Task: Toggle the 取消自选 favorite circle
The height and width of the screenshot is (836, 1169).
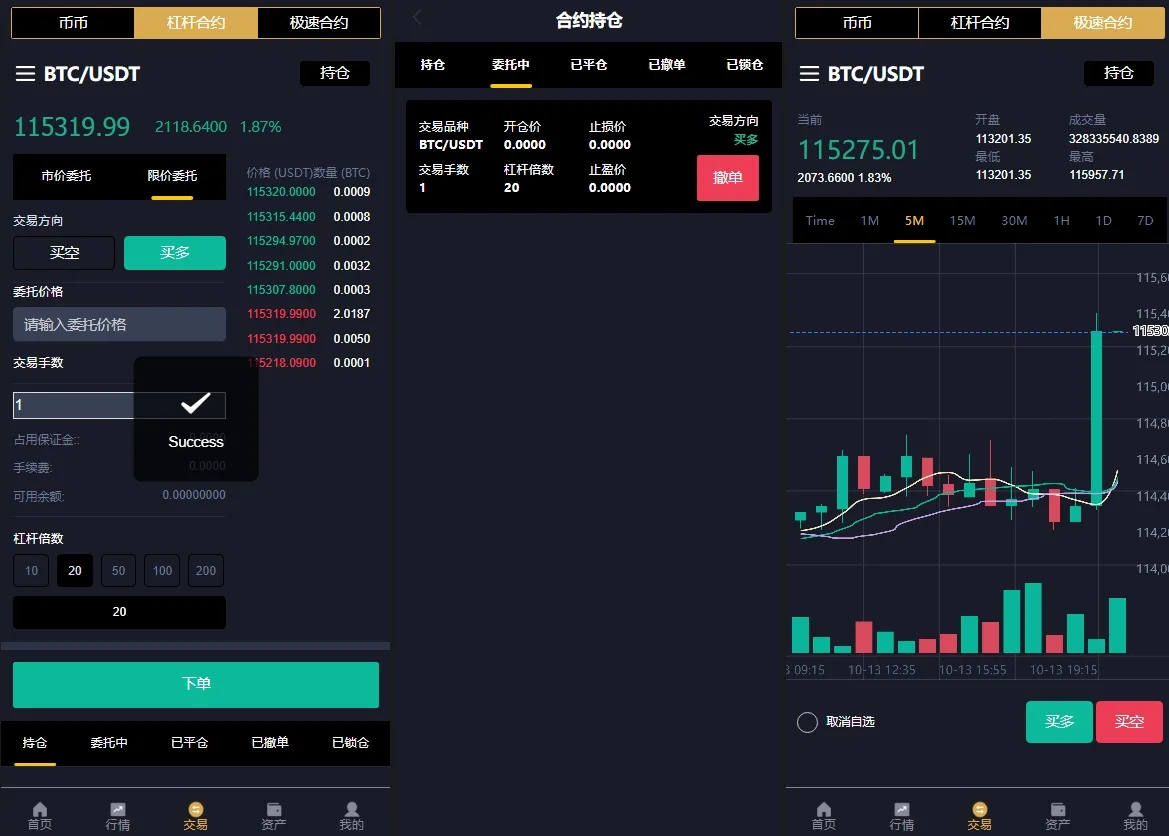Action: pyautogui.click(x=807, y=722)
